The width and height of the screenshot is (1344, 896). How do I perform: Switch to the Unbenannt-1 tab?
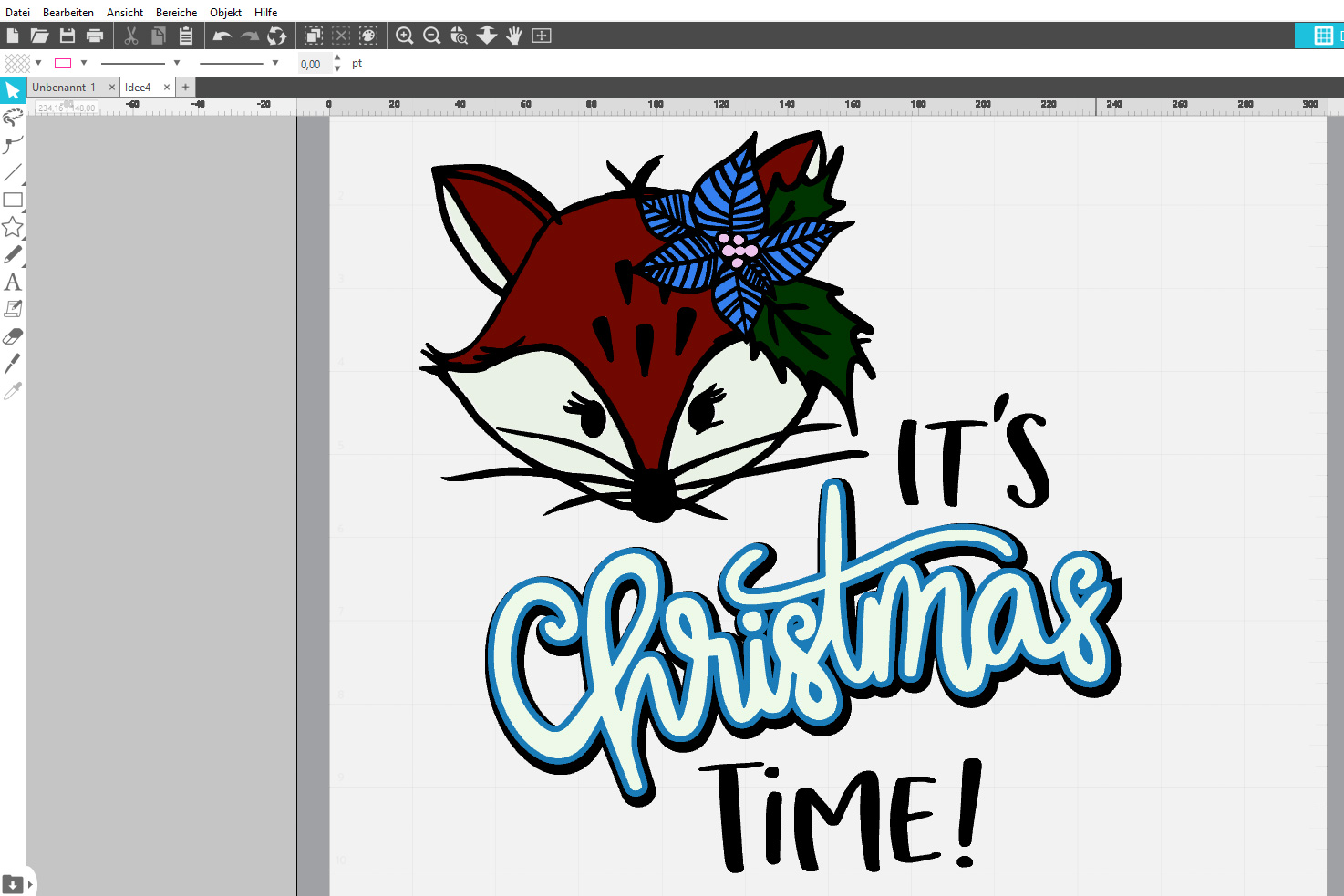64,88
